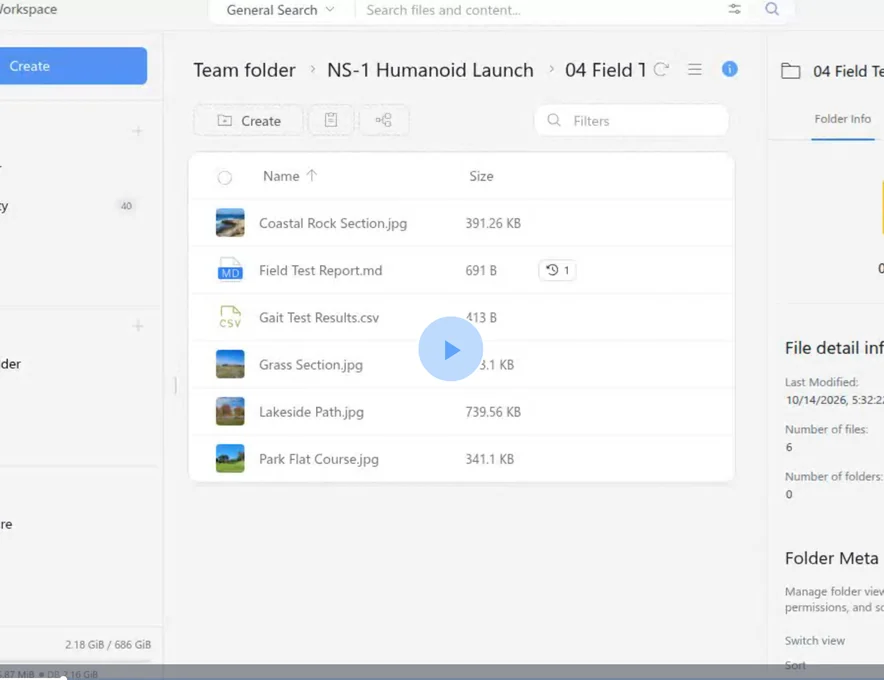Click the share tree toolbar icon
Screen dimensions: 884x680
[x=384, y=120]
